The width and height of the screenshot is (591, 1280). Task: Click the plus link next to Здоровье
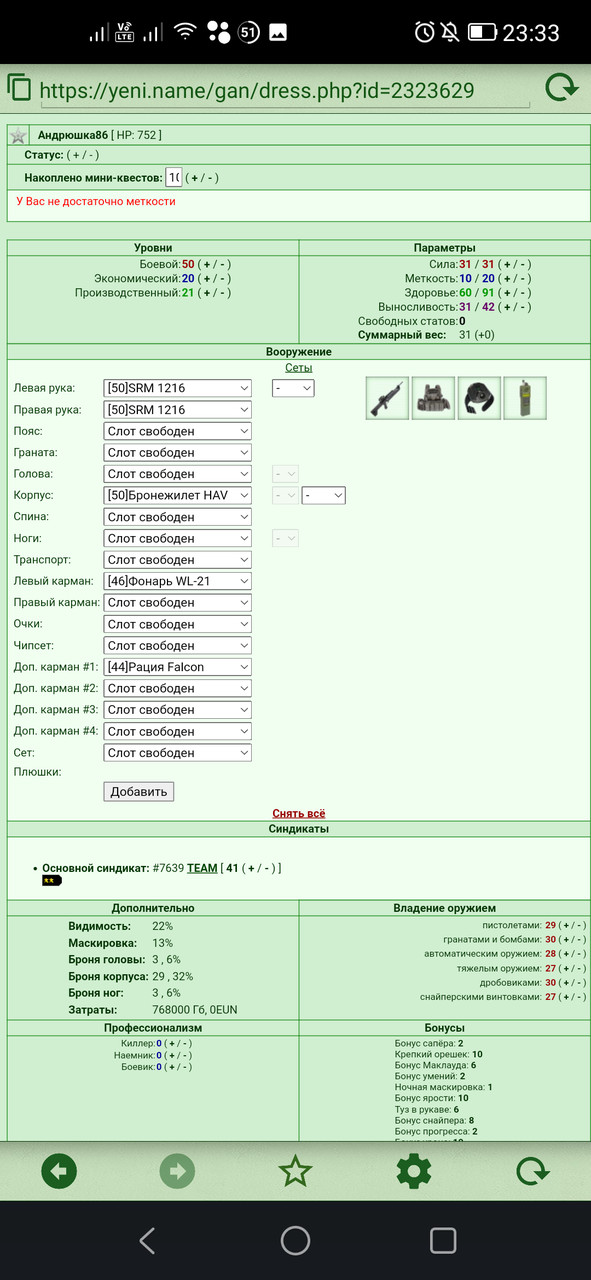click(x=506, y=293)
